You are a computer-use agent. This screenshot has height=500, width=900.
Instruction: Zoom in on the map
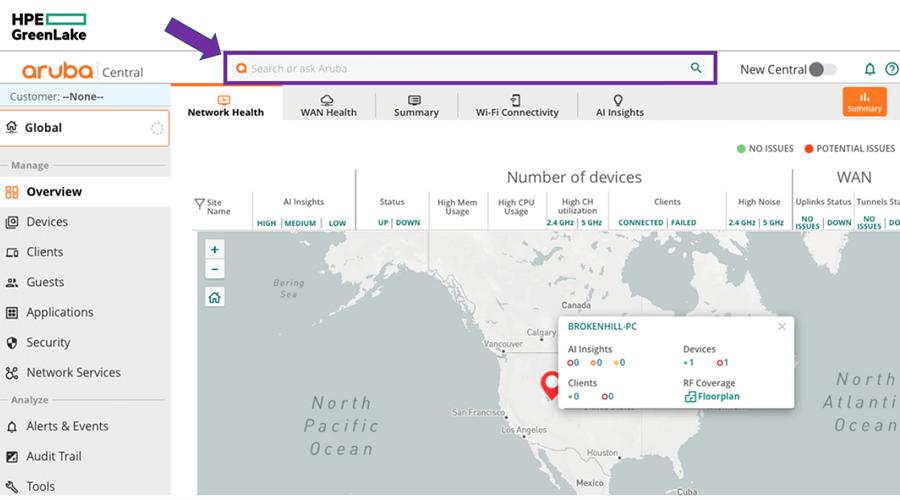pos(215,250)
